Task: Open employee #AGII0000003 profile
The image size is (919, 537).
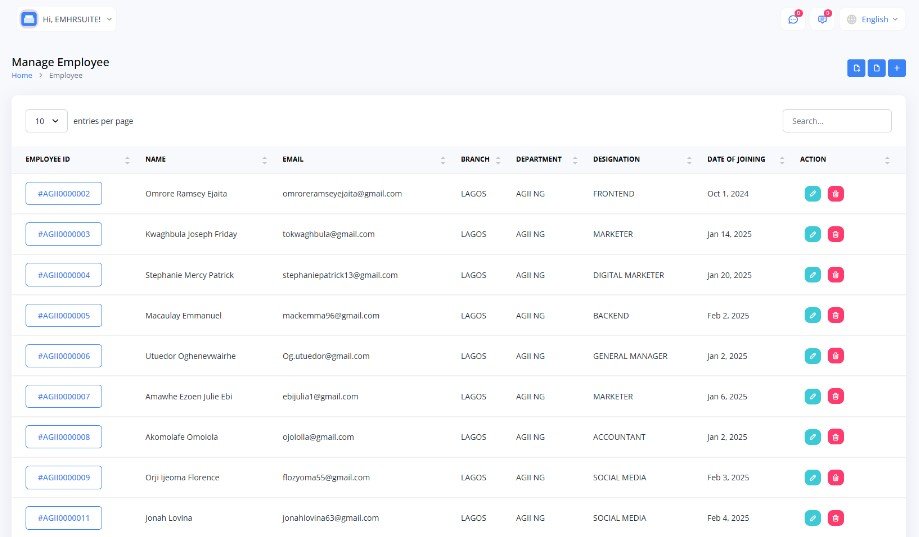Action: 63,234
